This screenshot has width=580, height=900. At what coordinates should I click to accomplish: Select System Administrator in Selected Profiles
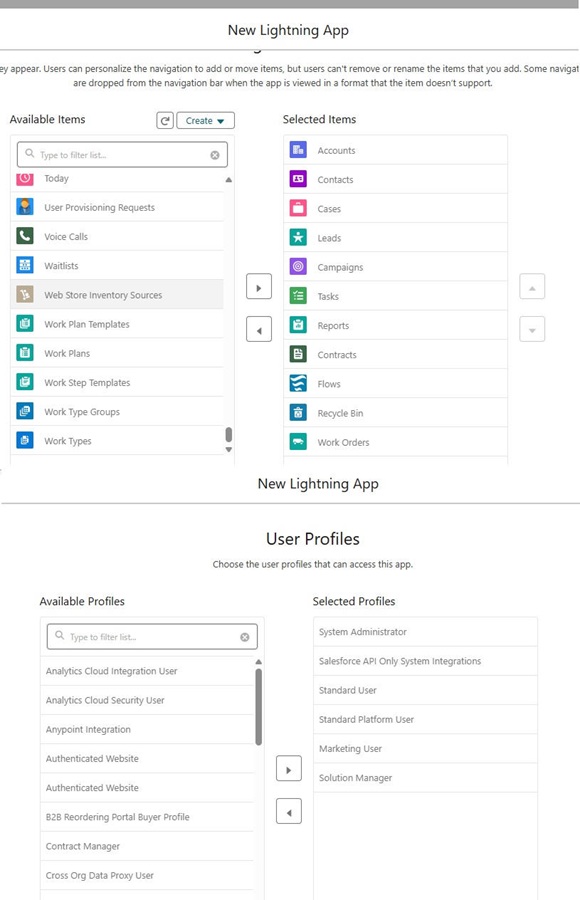(x=426, y=632)
